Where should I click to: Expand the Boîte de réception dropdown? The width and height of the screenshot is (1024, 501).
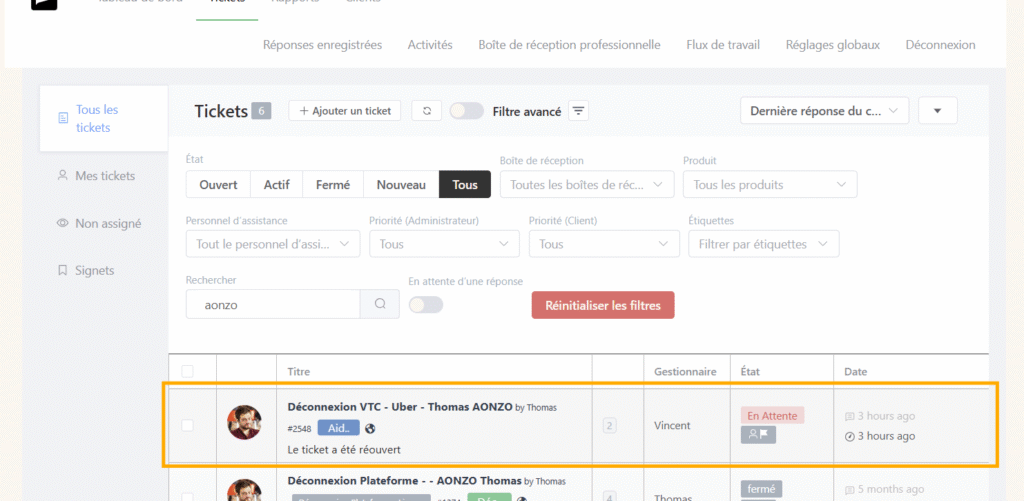(587, 185)
